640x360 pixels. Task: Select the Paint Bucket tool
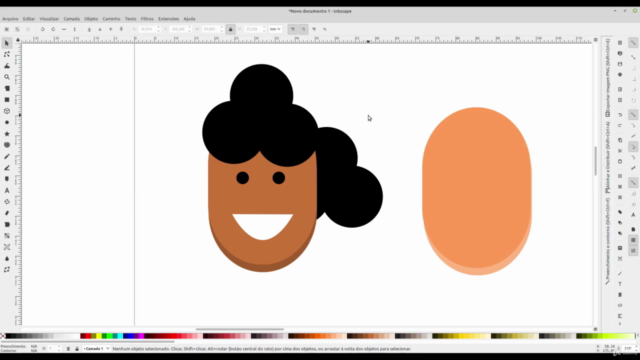(x=7, y=224)
